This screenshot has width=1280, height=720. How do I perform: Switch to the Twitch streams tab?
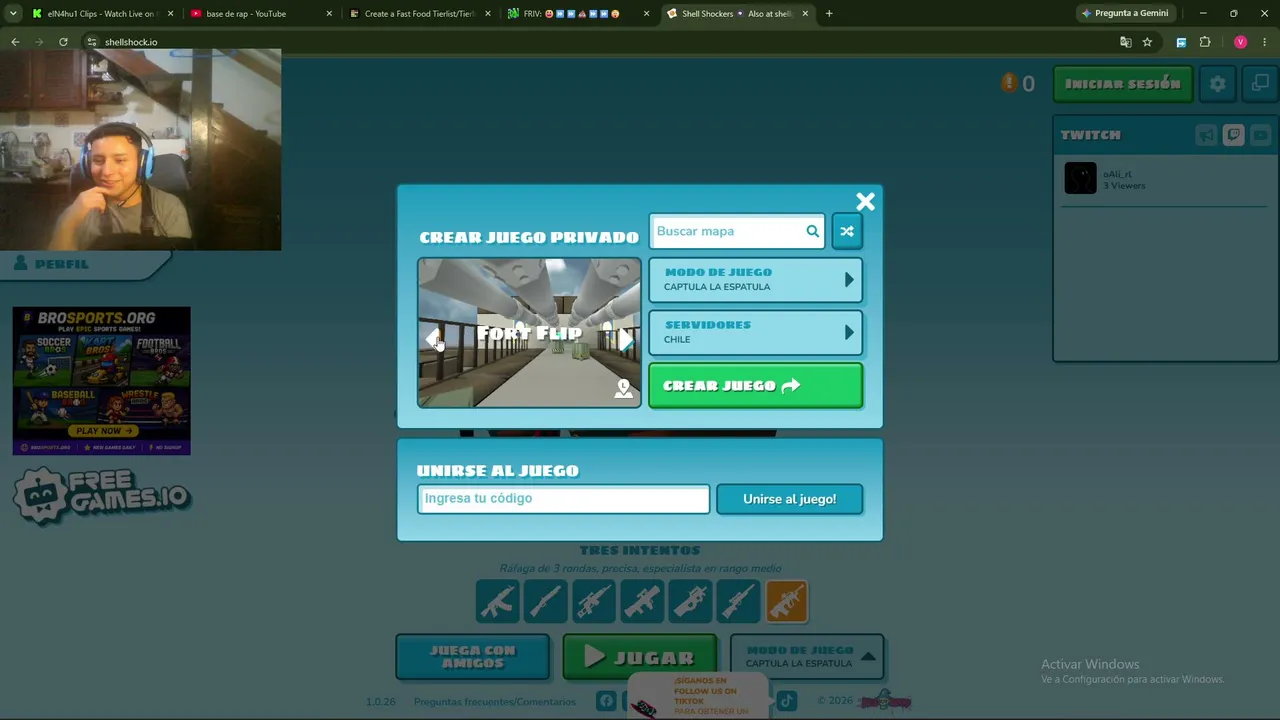1233,135
